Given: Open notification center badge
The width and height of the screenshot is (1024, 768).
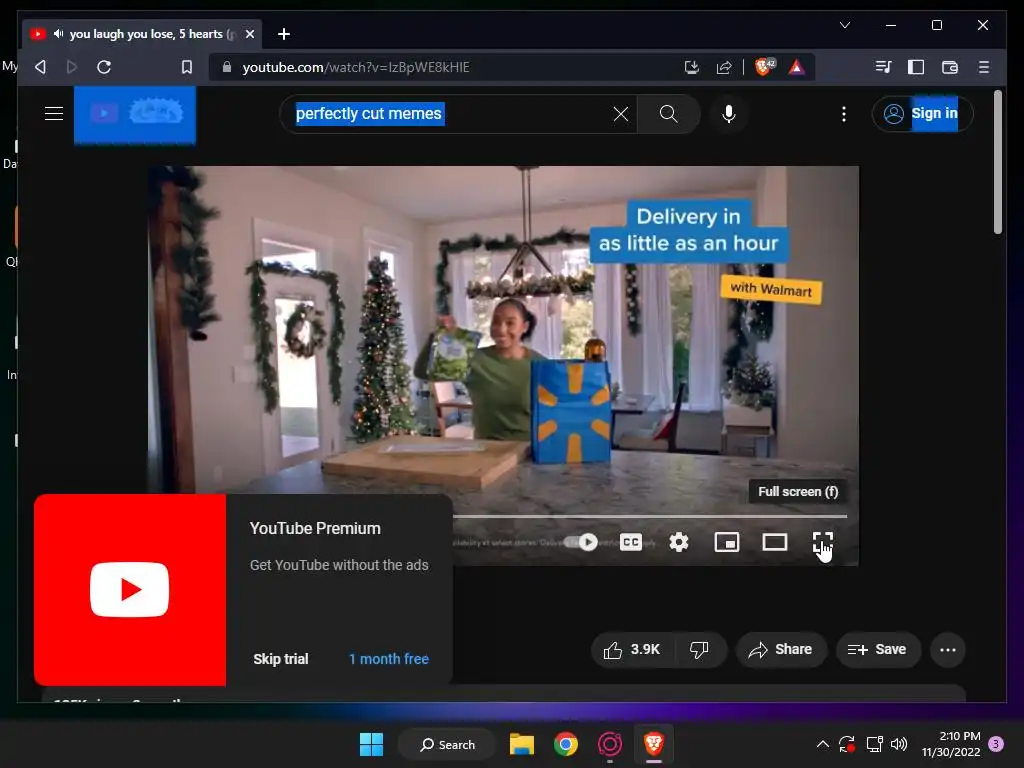Looking at the screenshot, I should (x=995, y=744).
